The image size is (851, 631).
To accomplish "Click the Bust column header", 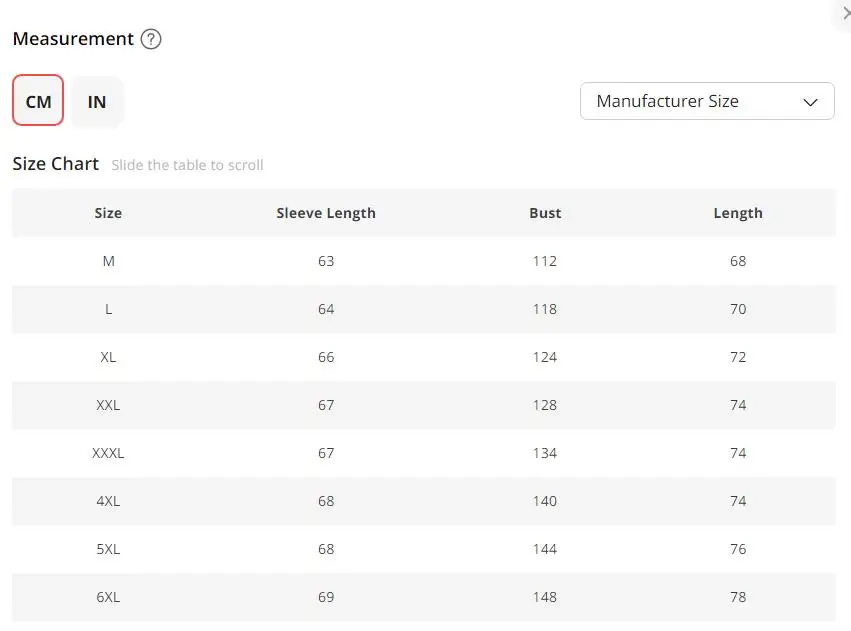I will 545,213.
